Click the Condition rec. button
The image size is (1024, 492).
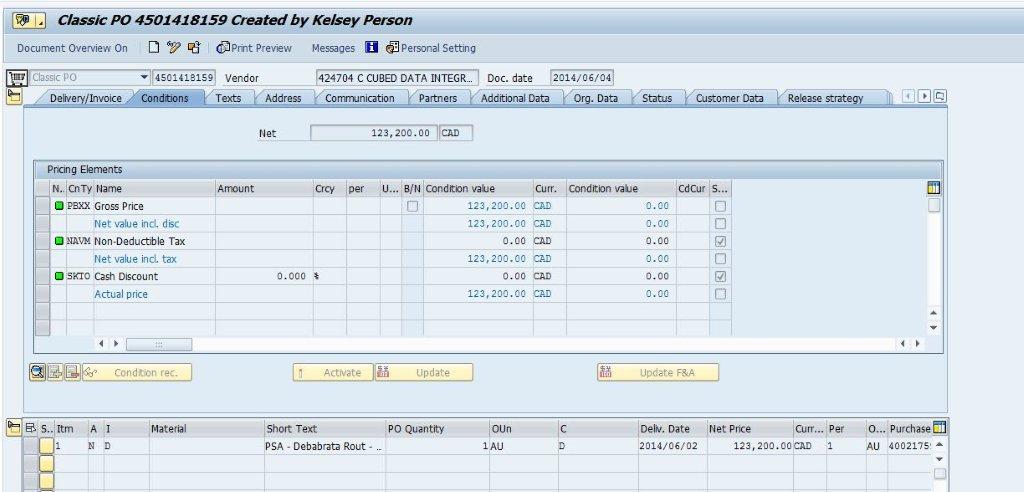click(x=137, y=372)
